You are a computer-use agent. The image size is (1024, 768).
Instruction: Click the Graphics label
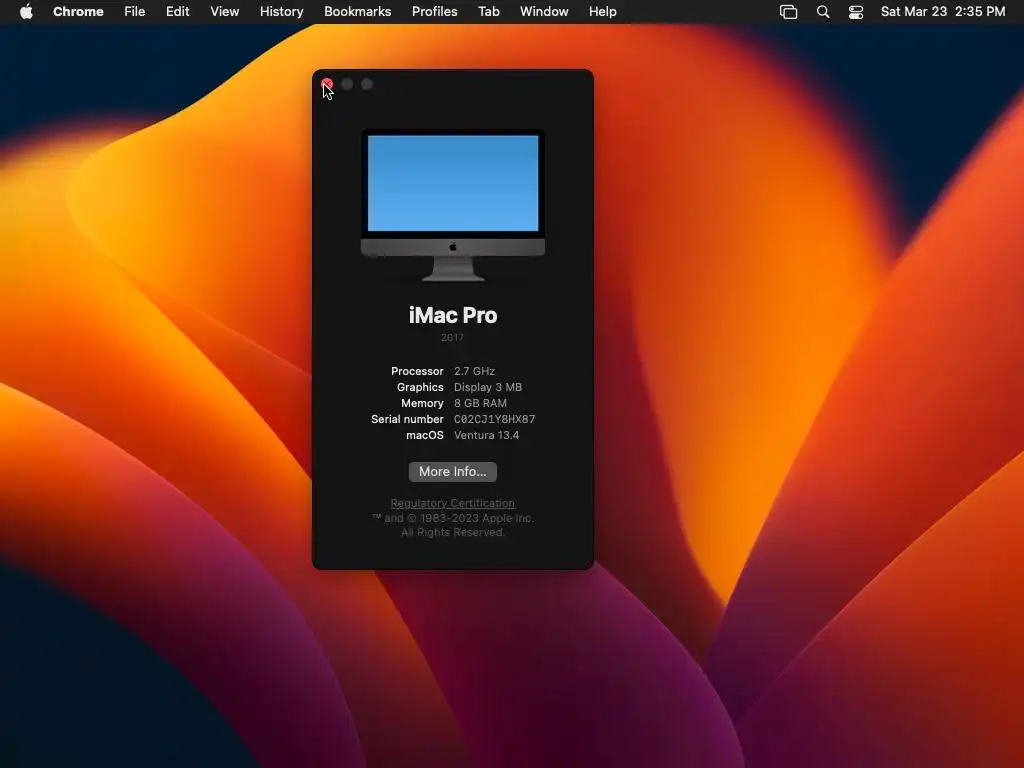[x=420, y=387]
